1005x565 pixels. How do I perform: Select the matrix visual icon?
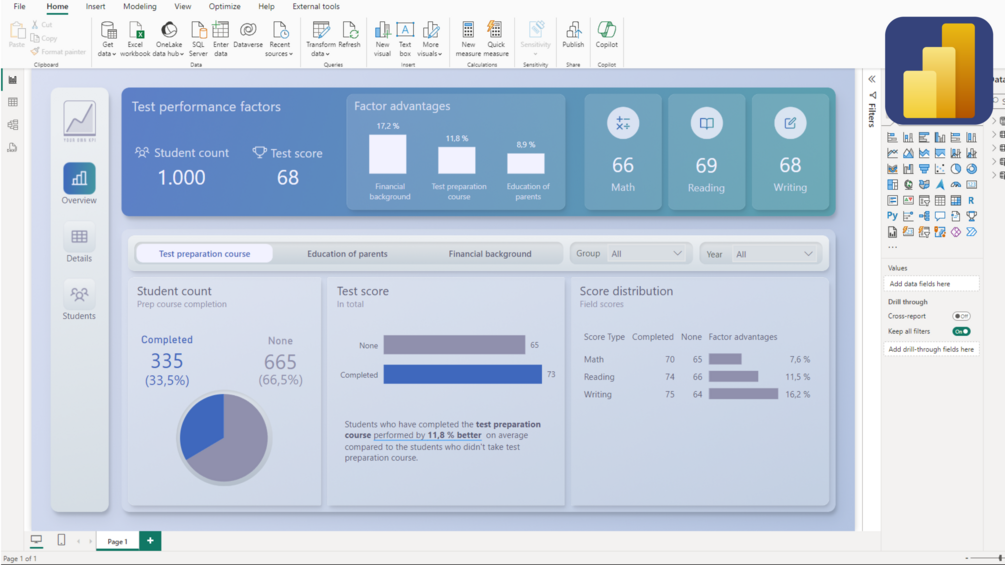pyautogui.click(x=956, y=201)
